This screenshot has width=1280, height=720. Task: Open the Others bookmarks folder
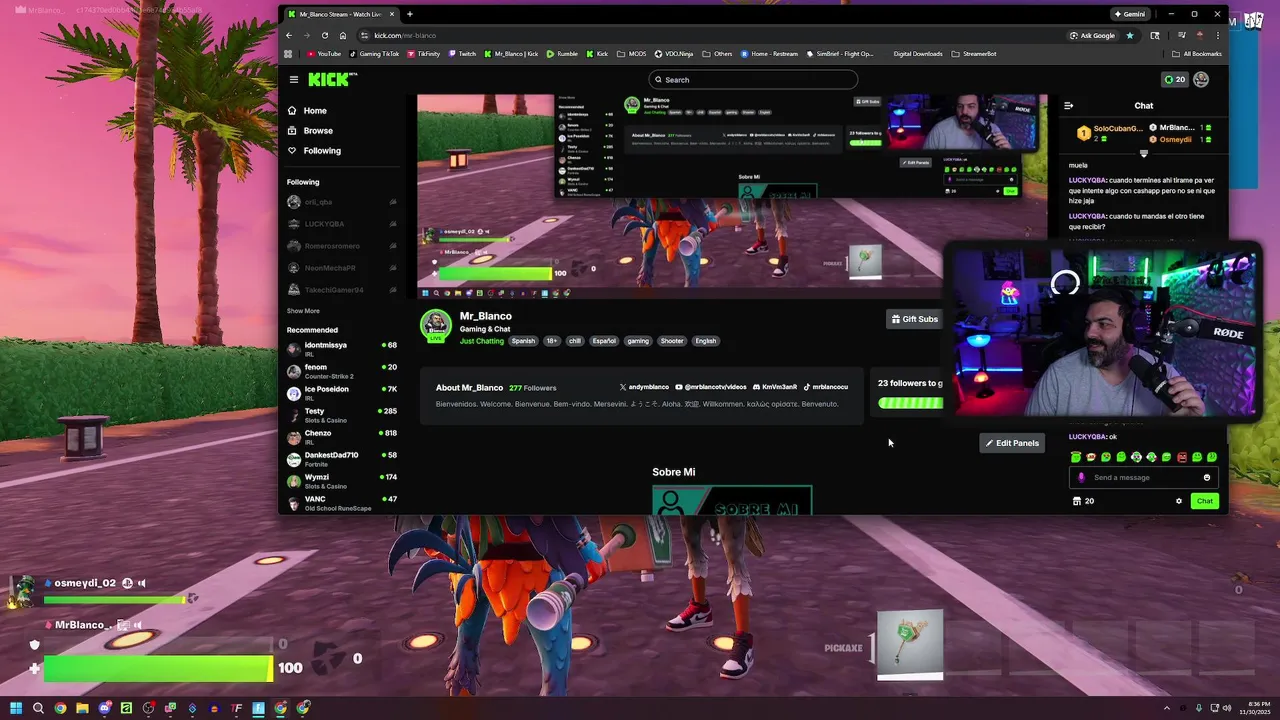[717, 54]
